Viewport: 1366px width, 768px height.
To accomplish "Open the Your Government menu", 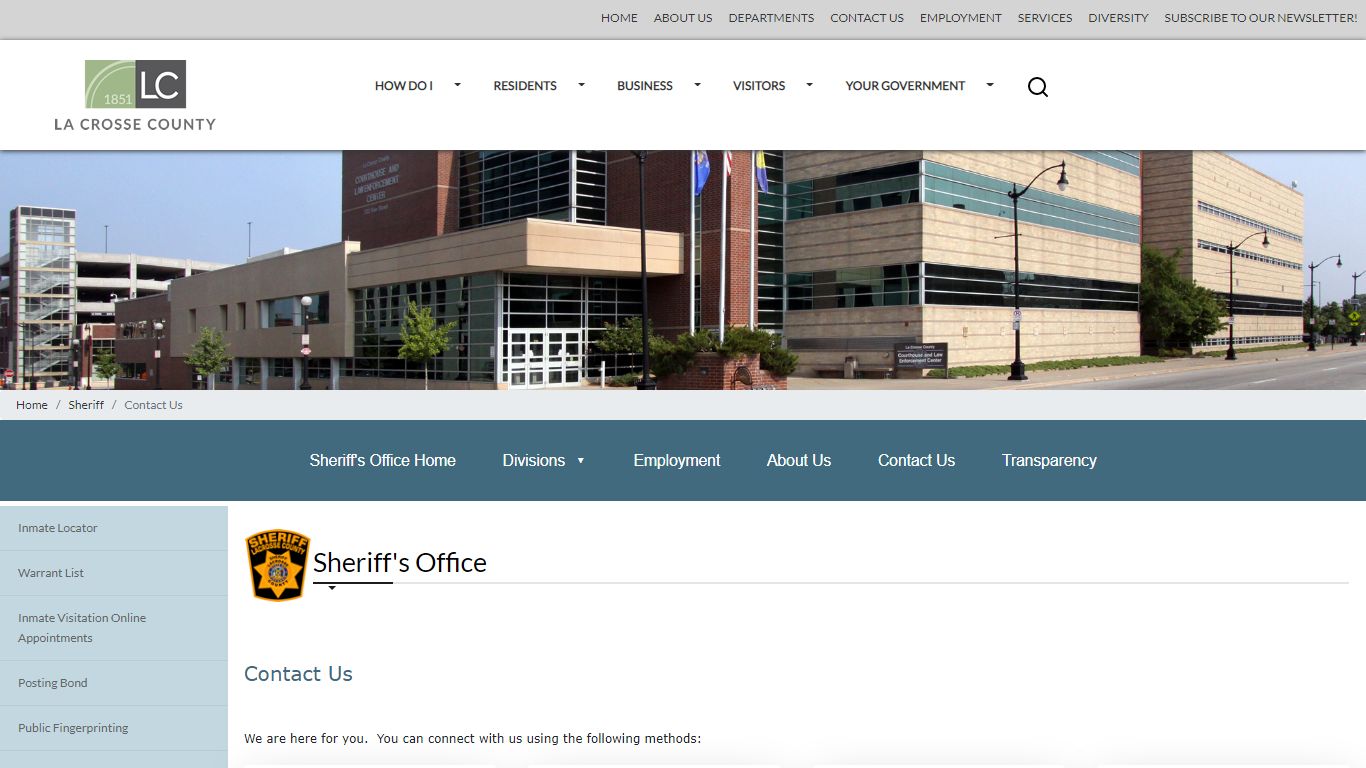I will (x=905, y=86).
